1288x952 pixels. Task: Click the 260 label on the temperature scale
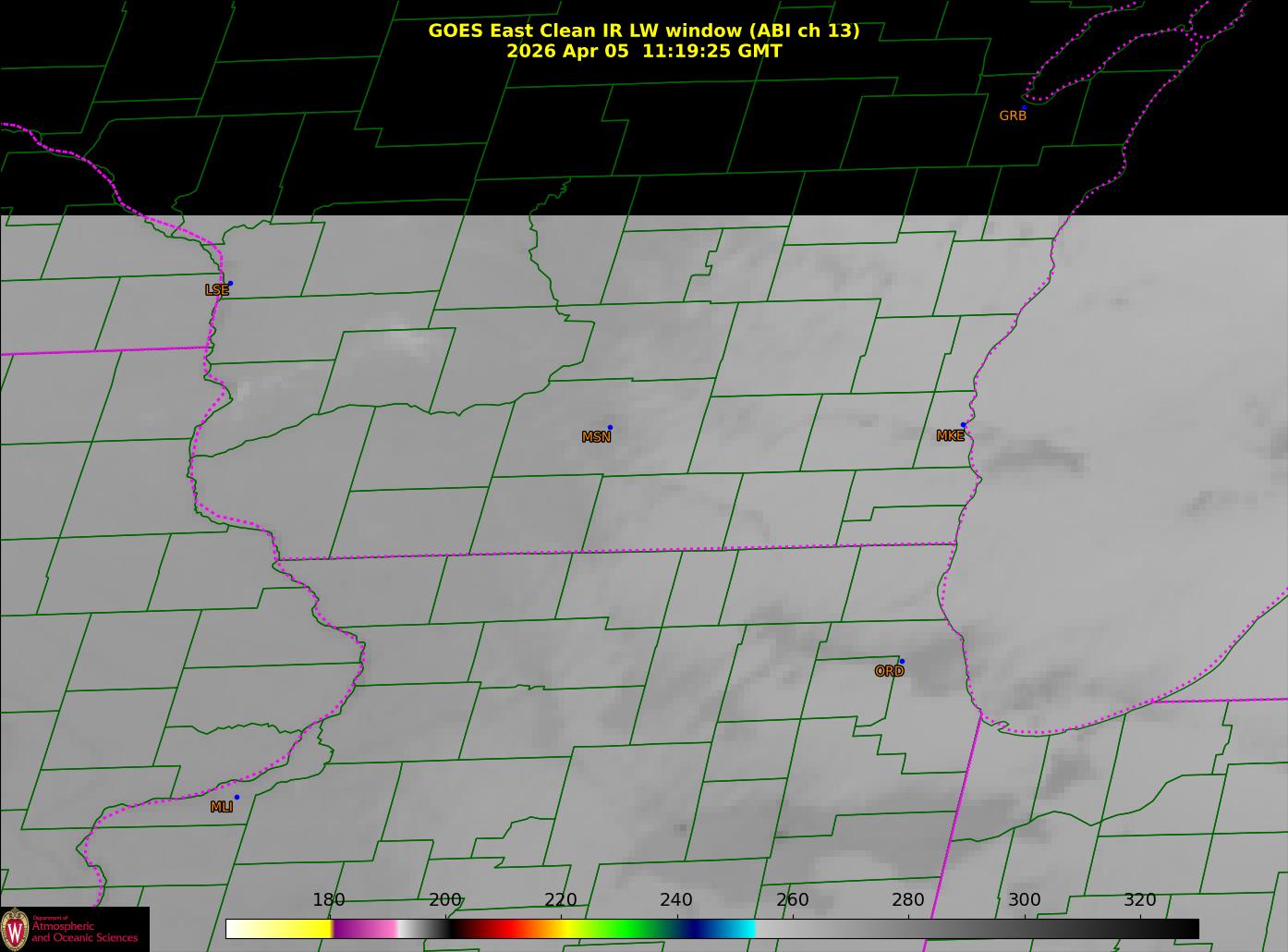point(792,900)
